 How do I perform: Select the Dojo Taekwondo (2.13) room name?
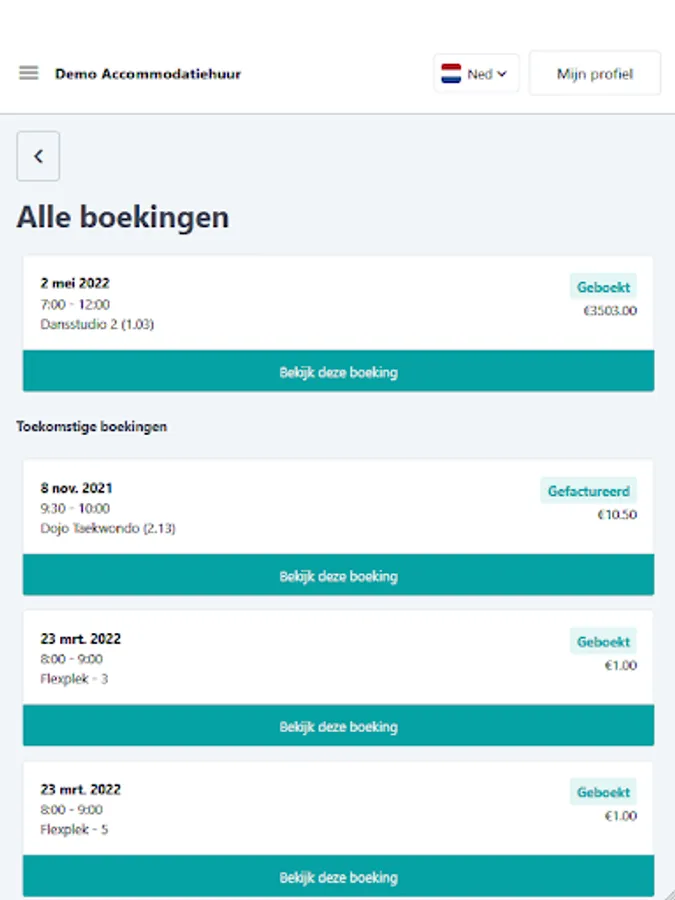point(108,528)
